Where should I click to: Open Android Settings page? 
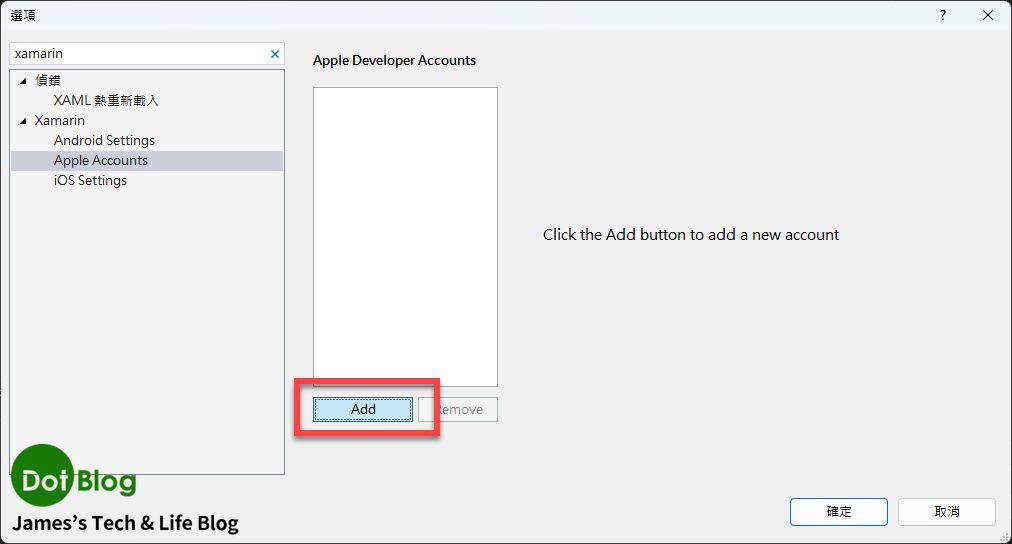coord(104,141)
